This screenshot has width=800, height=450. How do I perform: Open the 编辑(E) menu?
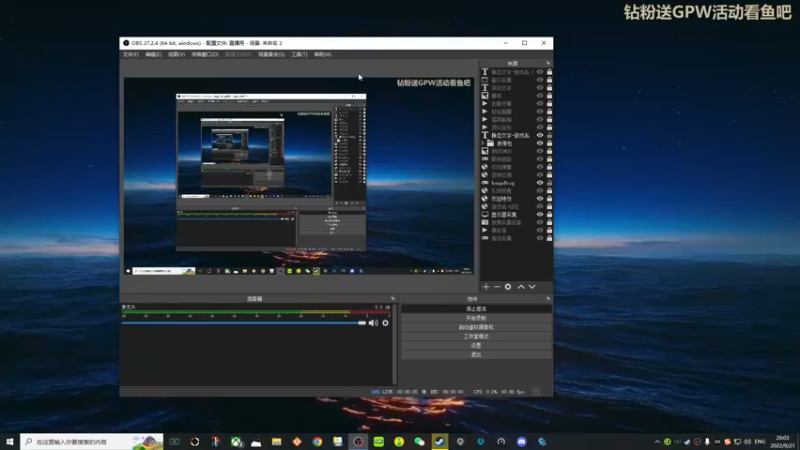pos(153,55)
